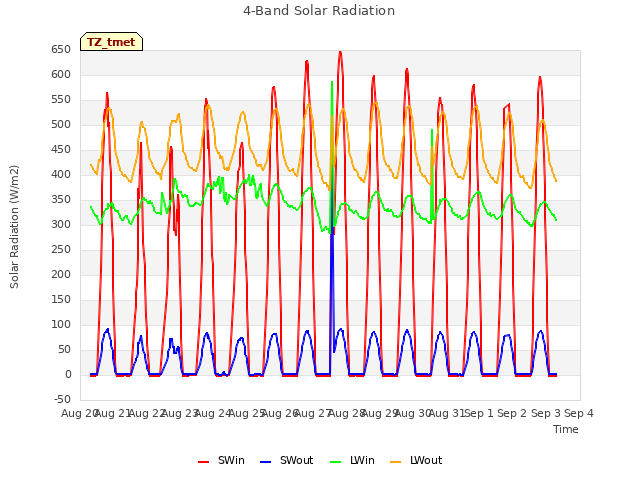The image size is (640, 480).
Task: Click the 200 y-axis tick label
Action: [x=61, y=275]
